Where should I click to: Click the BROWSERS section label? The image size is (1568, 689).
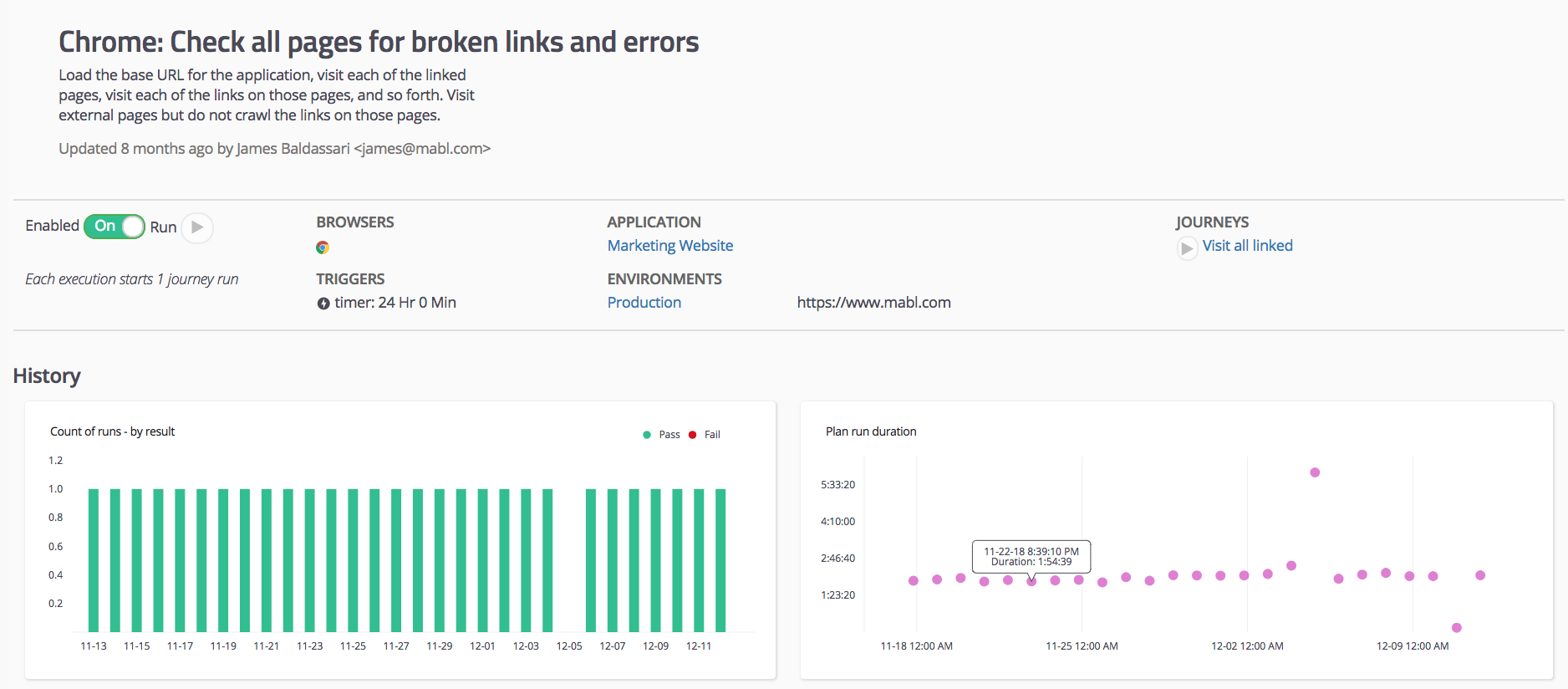(x=355, y=222)
